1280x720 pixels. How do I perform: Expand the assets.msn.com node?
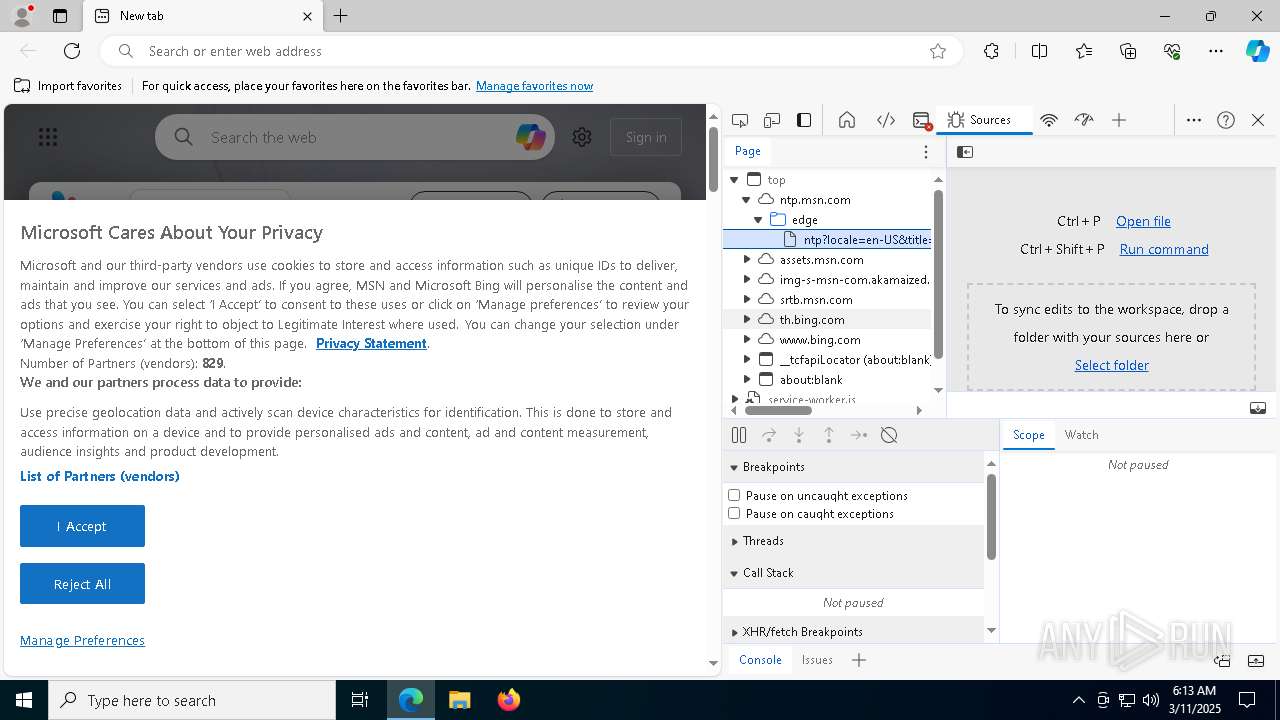[x=746, y=260]
